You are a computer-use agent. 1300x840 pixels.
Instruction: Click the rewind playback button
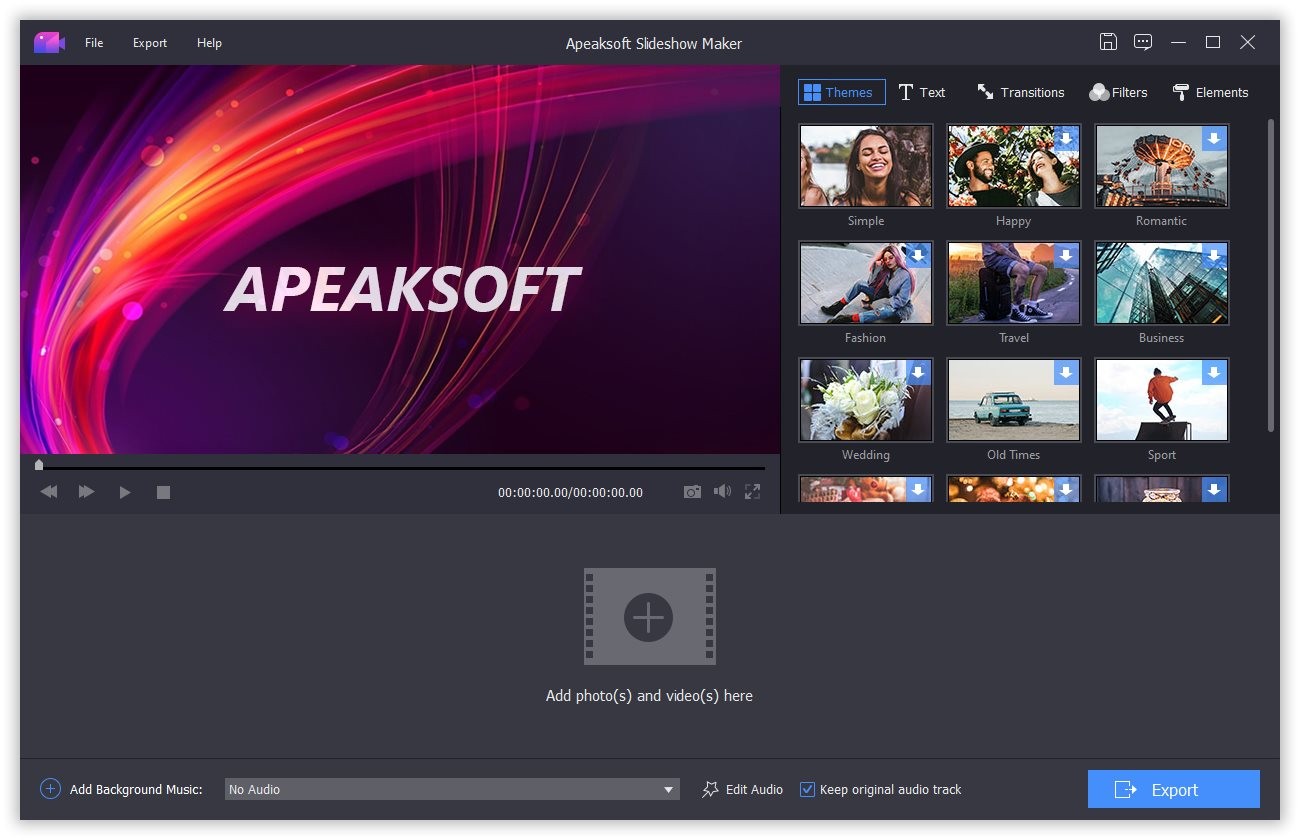pos(48,492)
